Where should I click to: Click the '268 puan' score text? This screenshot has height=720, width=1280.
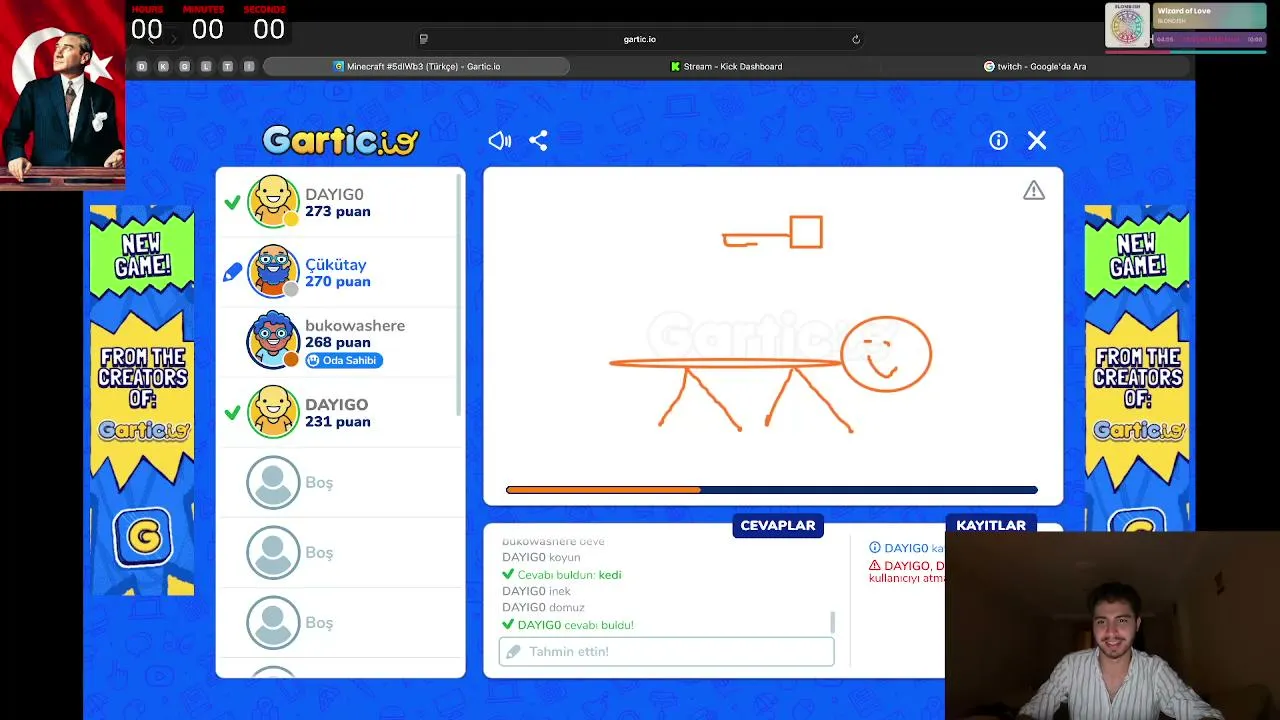click(x=338, y=342)
